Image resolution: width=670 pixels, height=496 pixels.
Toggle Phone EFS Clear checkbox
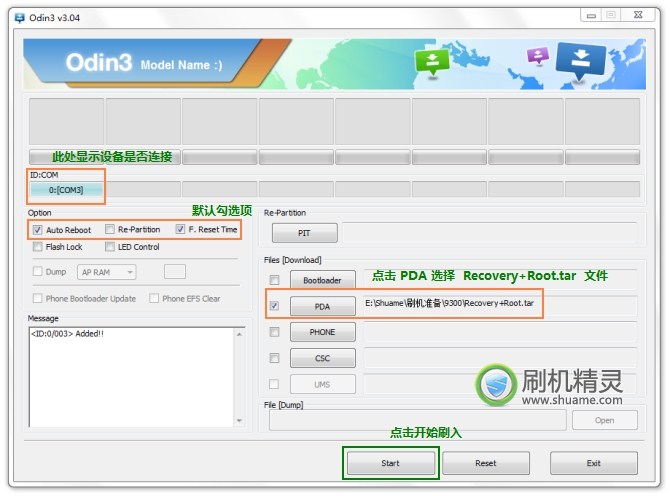[154, 298]
